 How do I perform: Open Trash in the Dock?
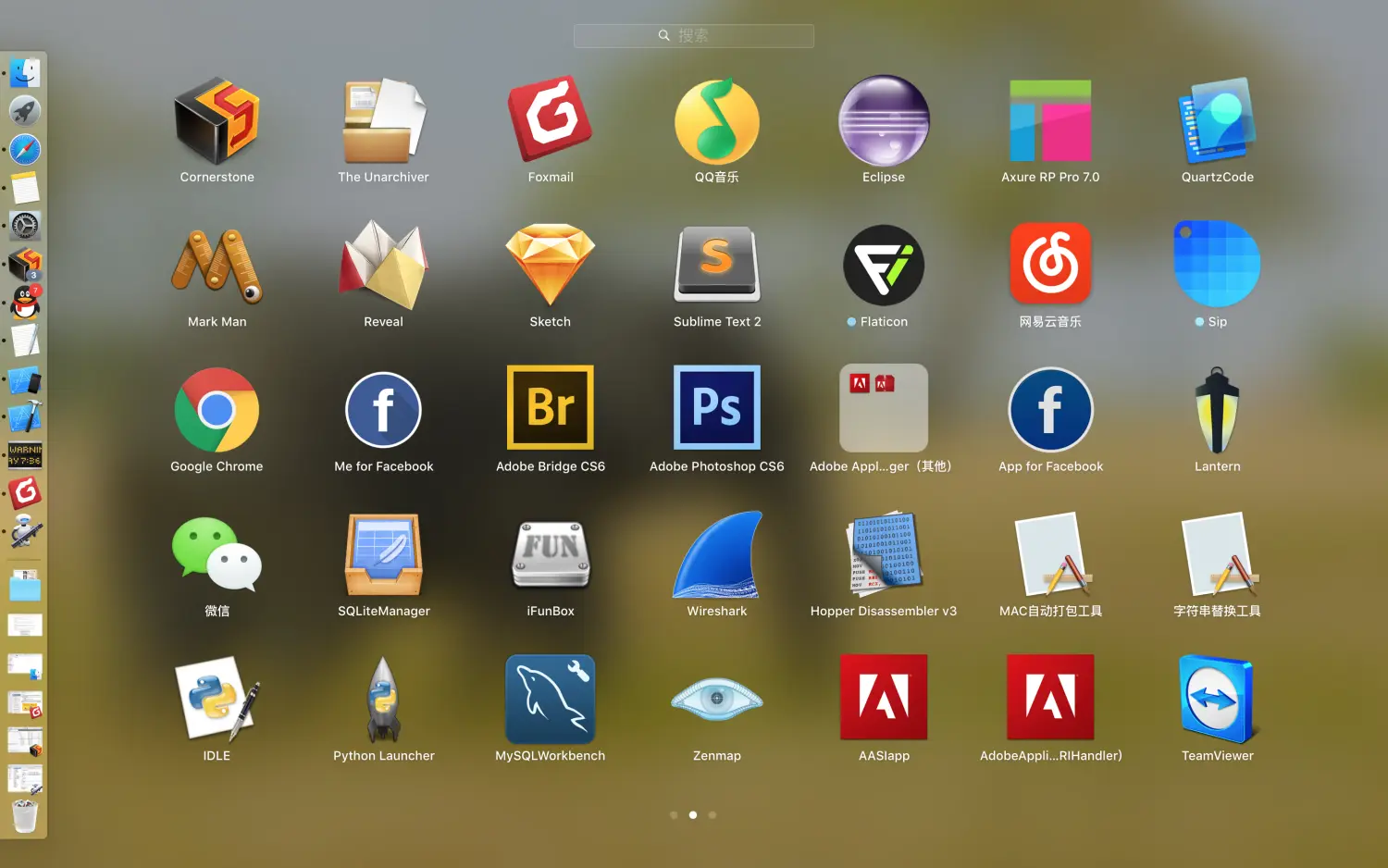25,816
